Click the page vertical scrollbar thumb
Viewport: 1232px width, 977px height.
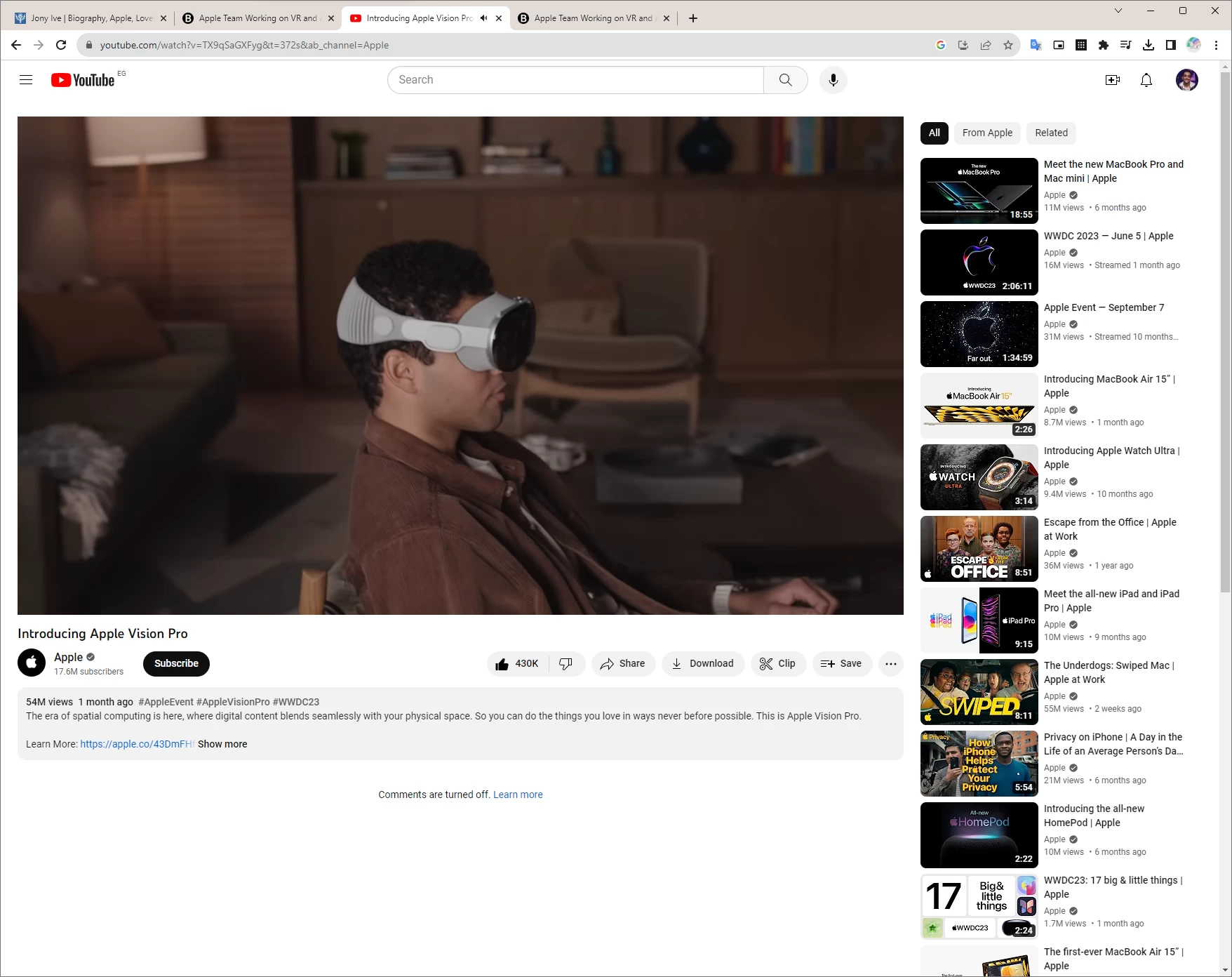pos(1225,330)
